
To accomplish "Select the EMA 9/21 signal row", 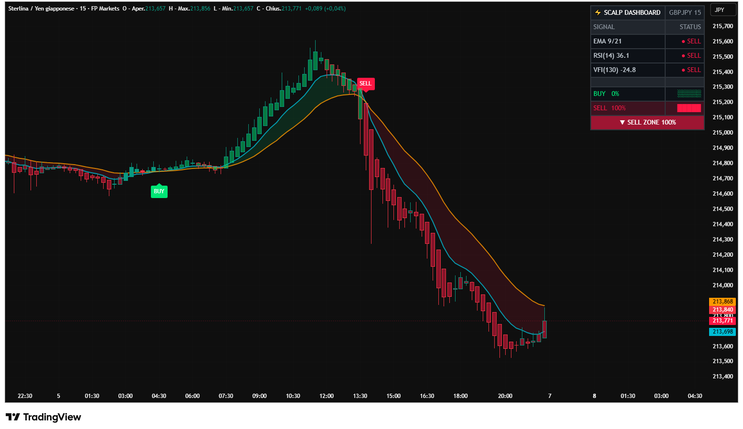I will 647,41.
